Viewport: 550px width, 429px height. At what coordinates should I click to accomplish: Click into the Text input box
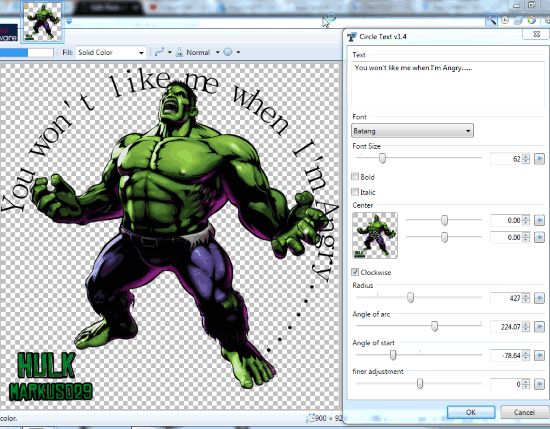[448, 84]
